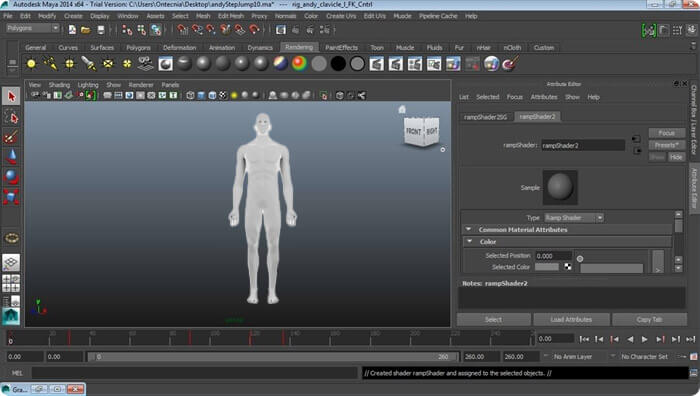Save scene icon in status line
This screenshot has width=700, height=396.
(100, 30)
